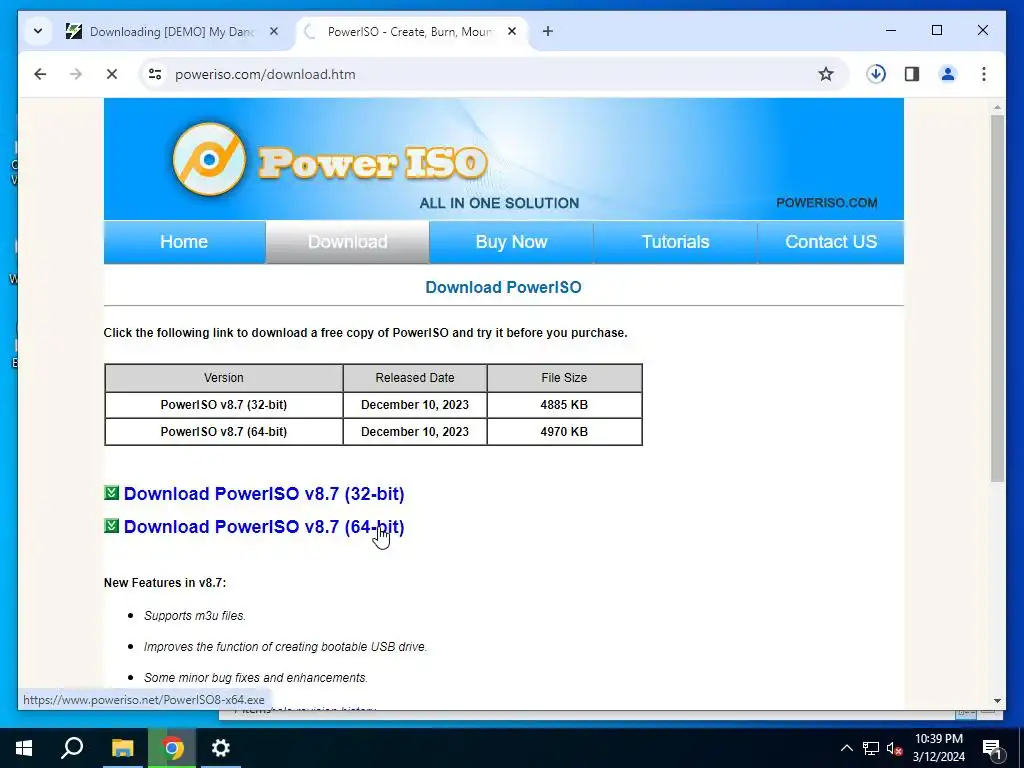This screenshot has height=768, width=1024.
Task: Click the Released Date column header
Action: pos(415,378)
